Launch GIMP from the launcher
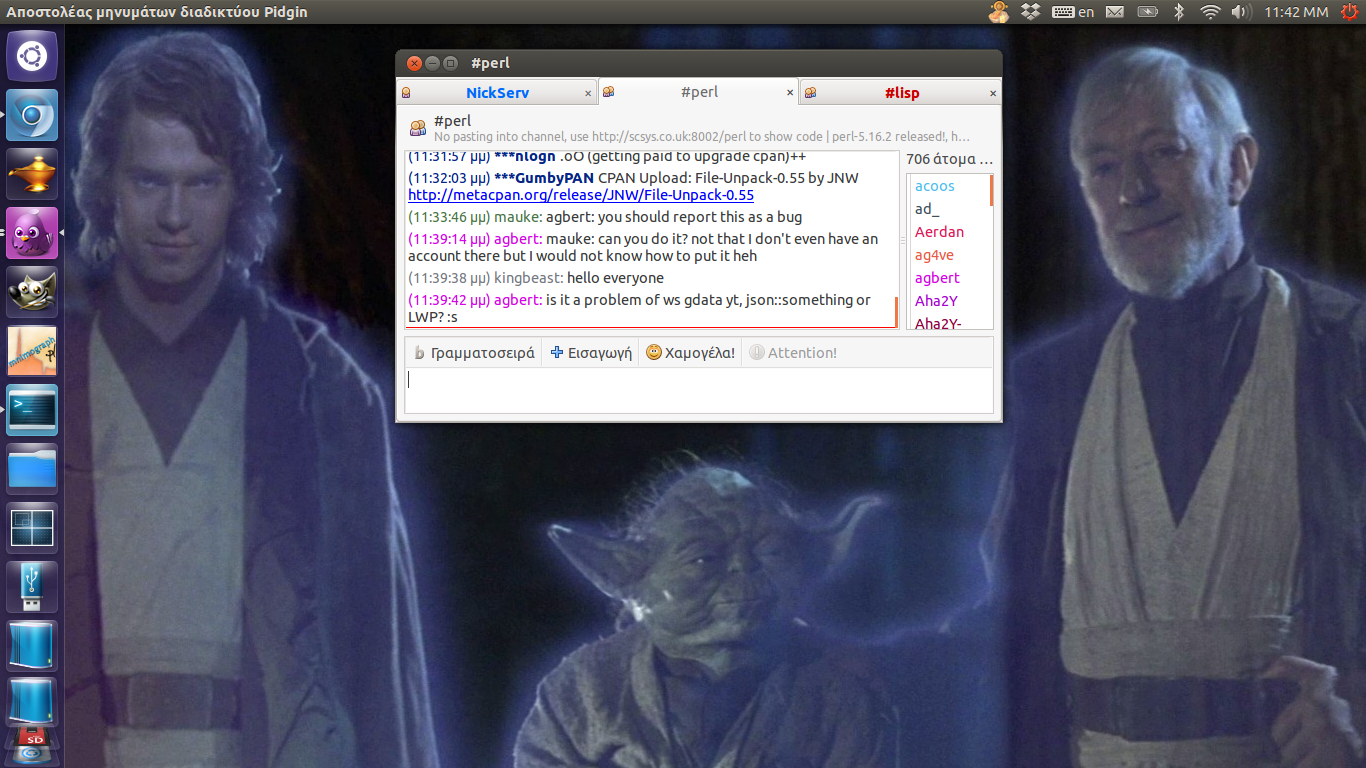The height and width of the screenshot is (768, 1366). 32,292
